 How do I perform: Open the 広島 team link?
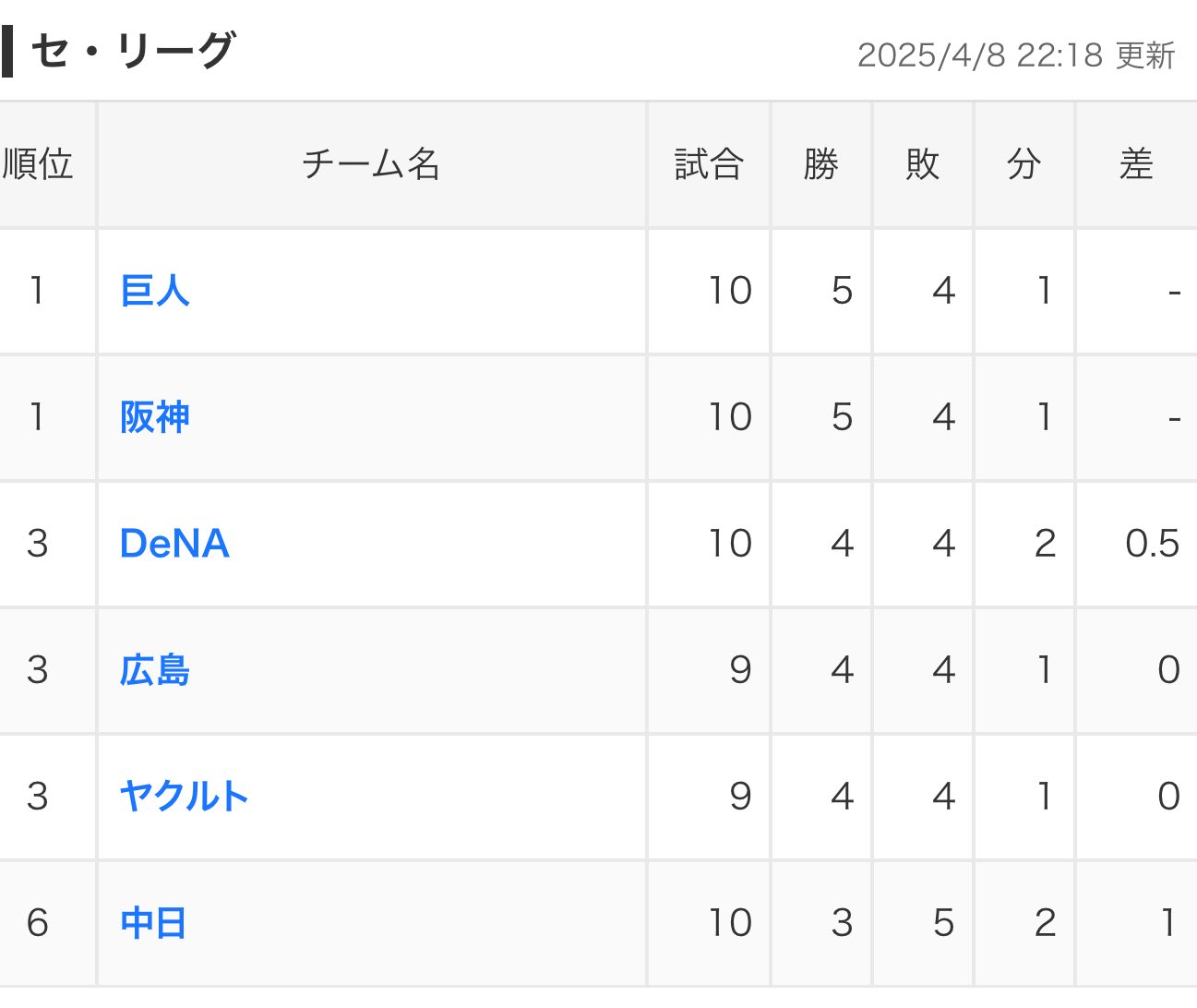(155, 670)
